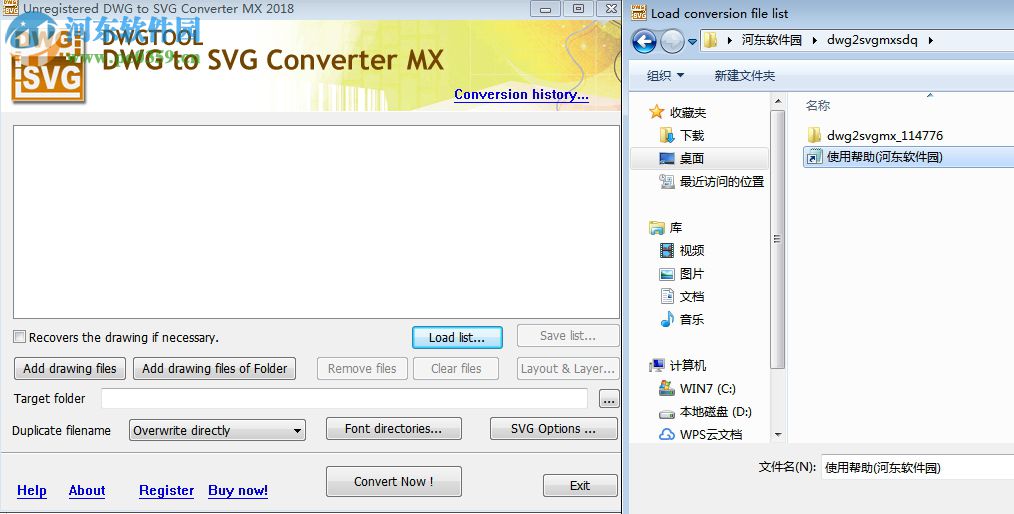Click the Target folder input field
This screenshot has width=1014, height=514.
pyautogui.click(x=345, y=398)
